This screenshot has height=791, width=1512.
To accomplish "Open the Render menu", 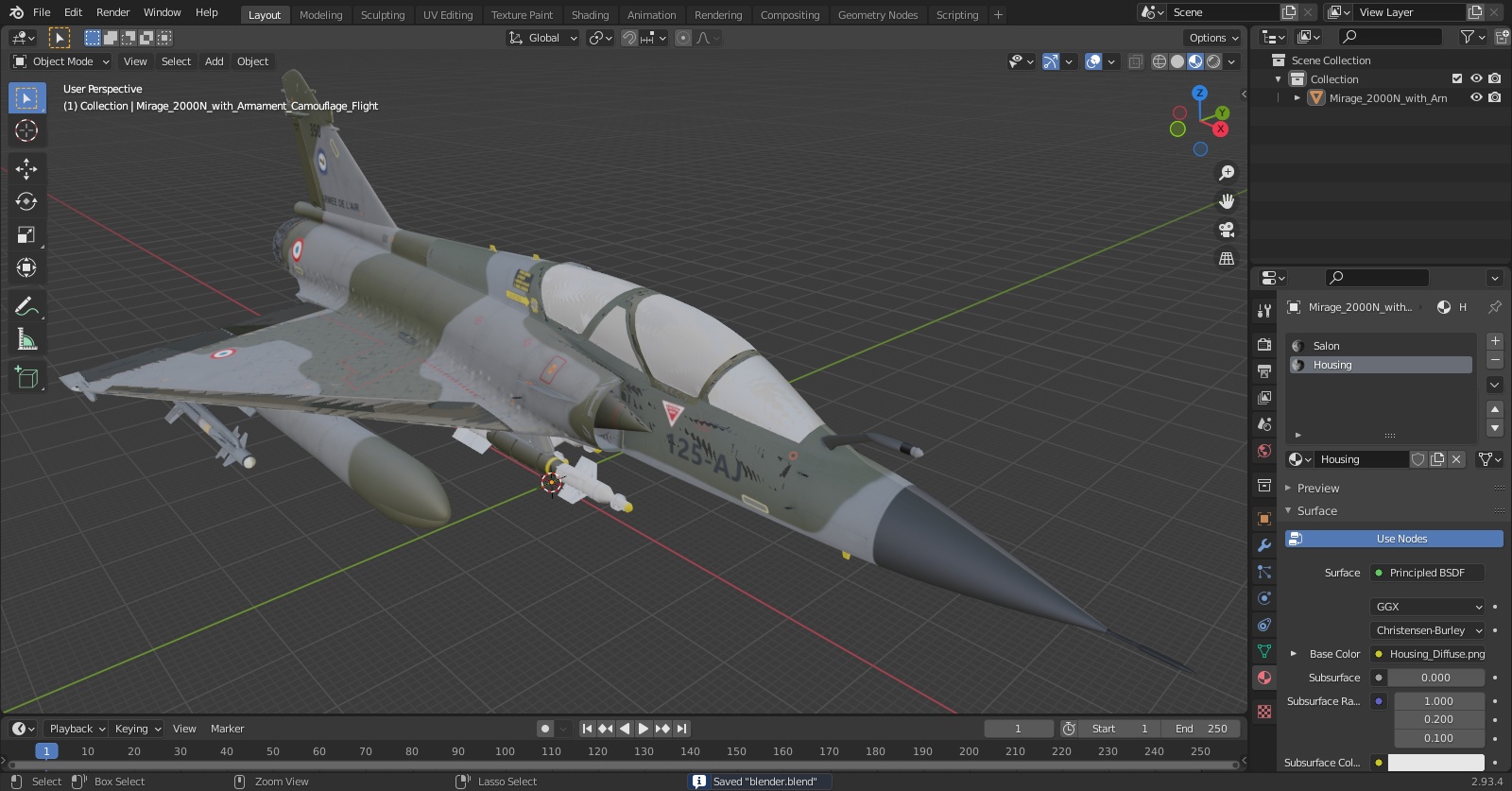I will click(x=112, y=12).
